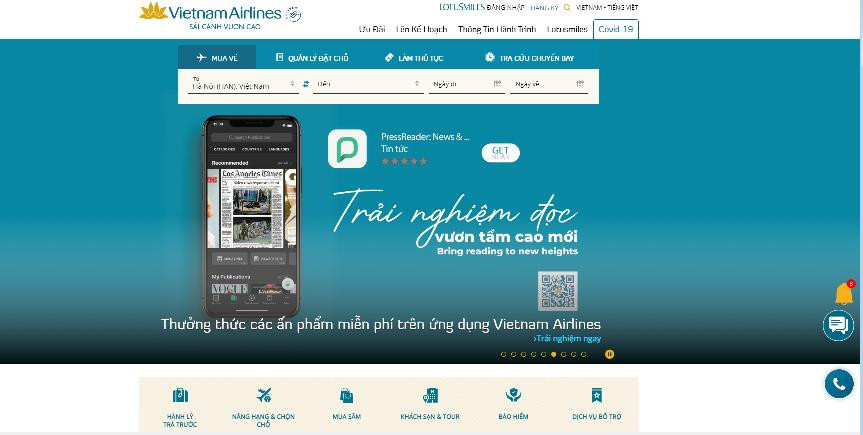863x435 pixels.
Task: Open the Ngày đi calendar icon
Action: (498, 84)
